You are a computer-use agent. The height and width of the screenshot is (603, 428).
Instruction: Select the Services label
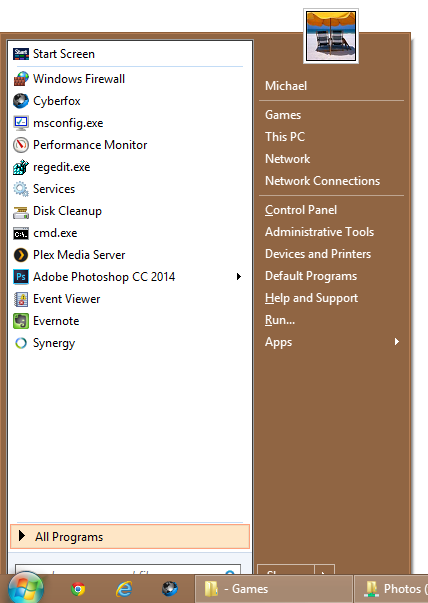coord(54,189)
